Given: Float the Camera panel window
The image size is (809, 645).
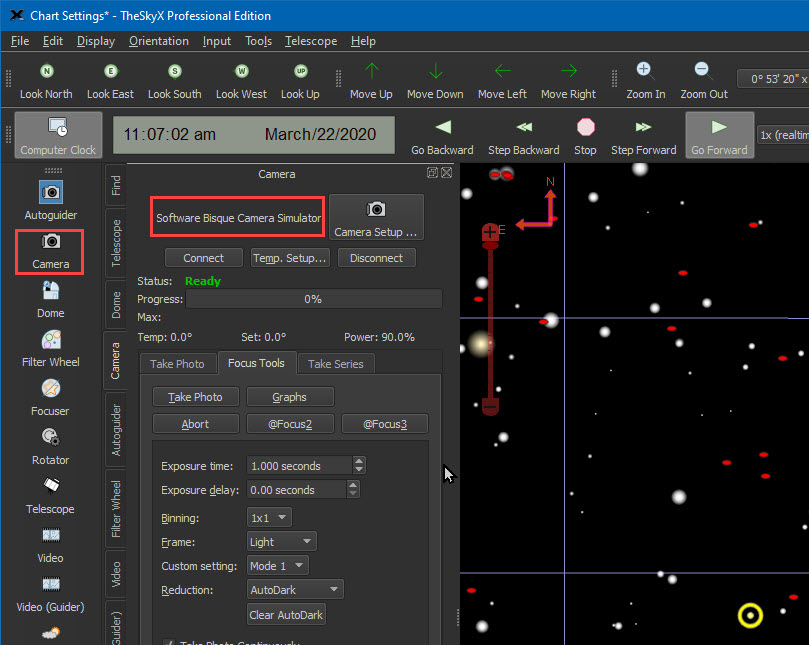Looking at the screenshot, I should tap(432, 173).
